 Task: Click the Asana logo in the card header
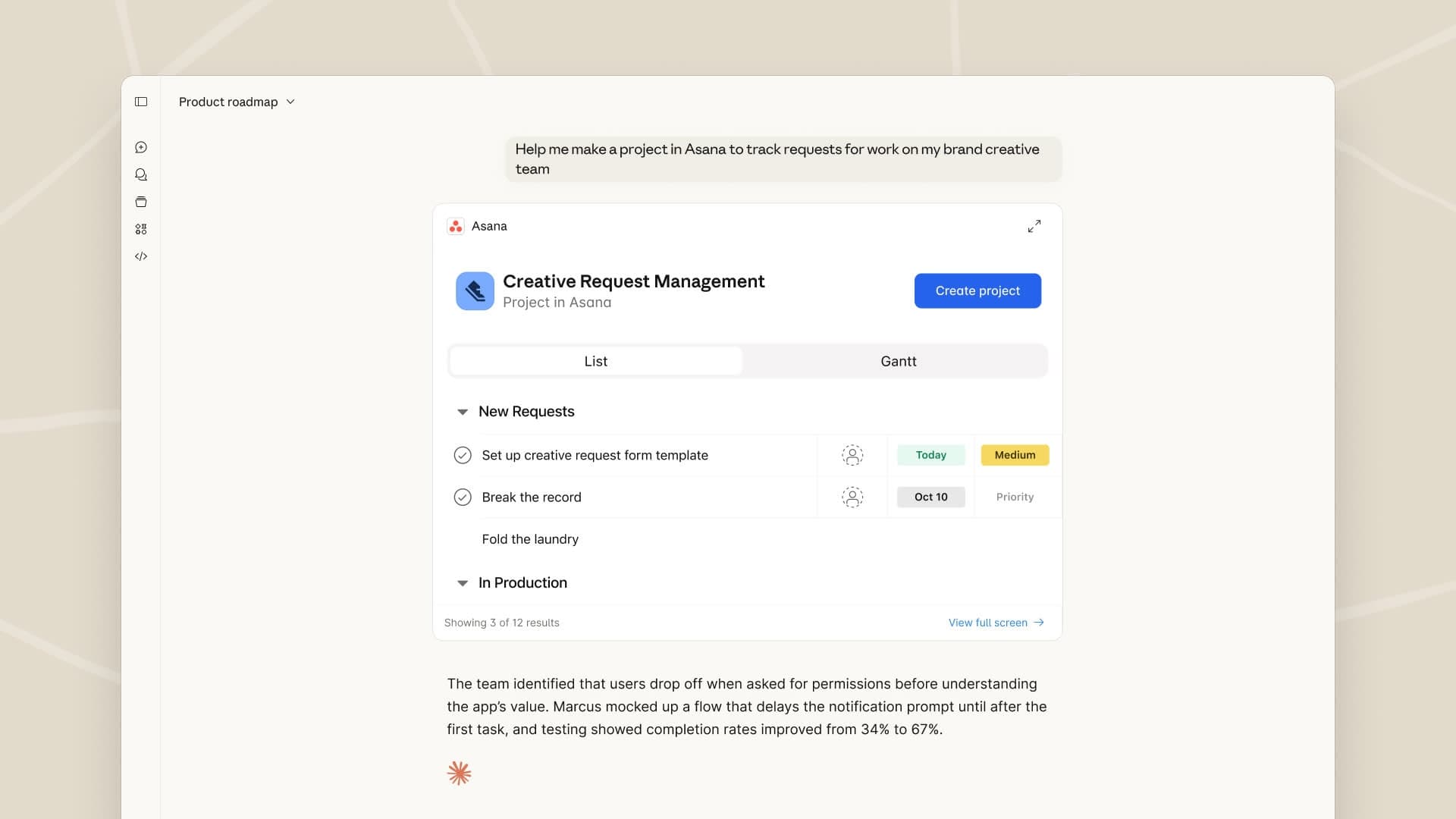click(x=456, y=225)
